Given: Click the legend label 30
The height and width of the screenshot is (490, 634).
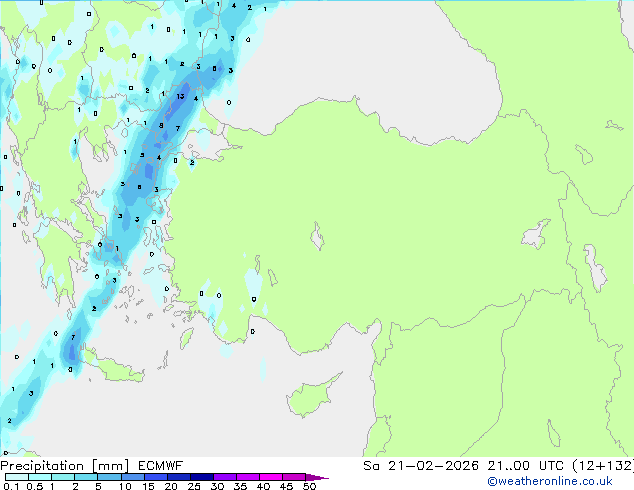Looking at the screenshot, I should [x=217, y=486].
